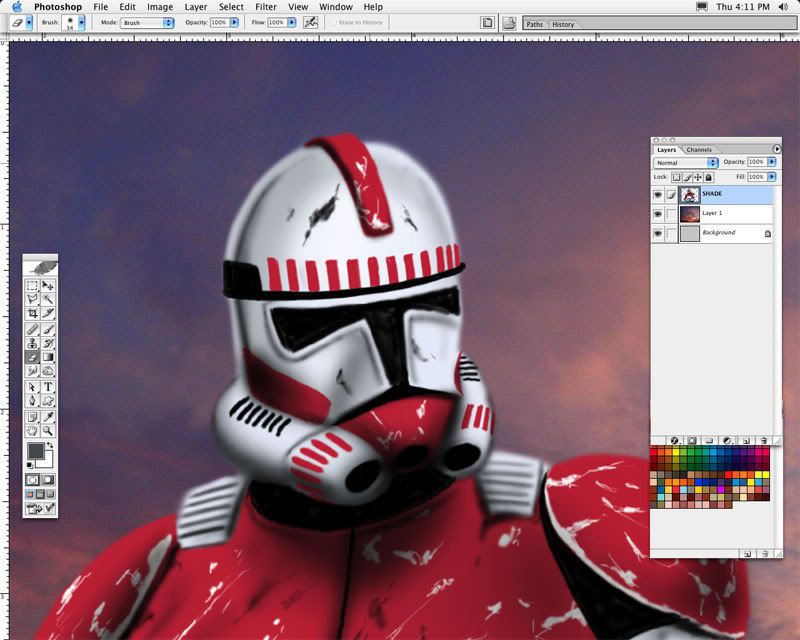Open the Layers panel options menu
This screenshot has height=640, width=800.
click(777, 149)
